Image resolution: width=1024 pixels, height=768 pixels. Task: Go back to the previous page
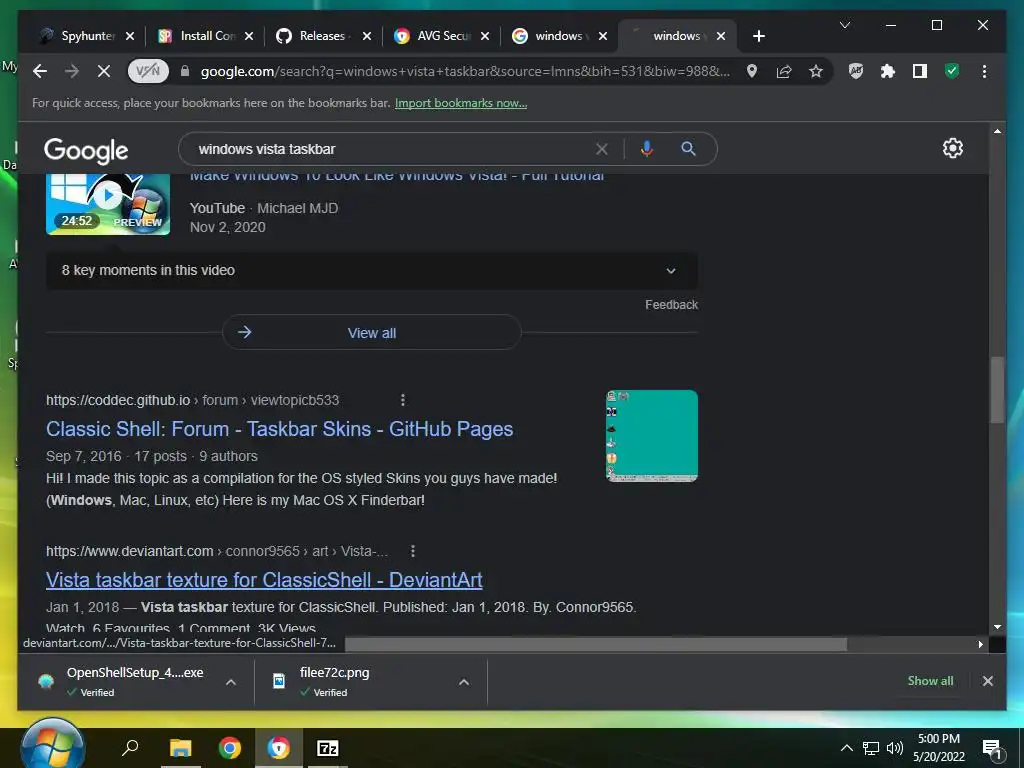pyautogui.click(x=40, y=71)
